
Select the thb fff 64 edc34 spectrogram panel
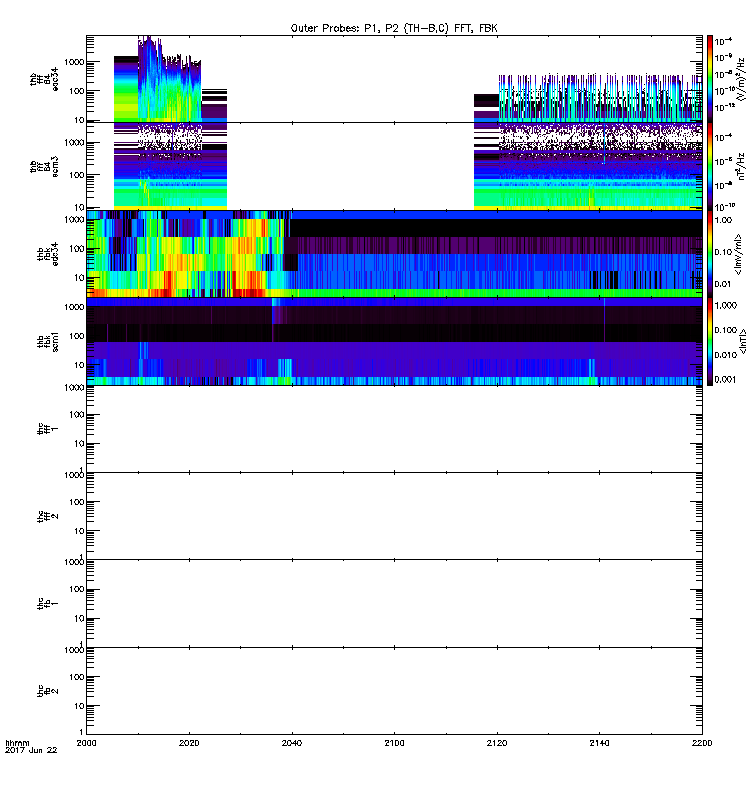394,79
